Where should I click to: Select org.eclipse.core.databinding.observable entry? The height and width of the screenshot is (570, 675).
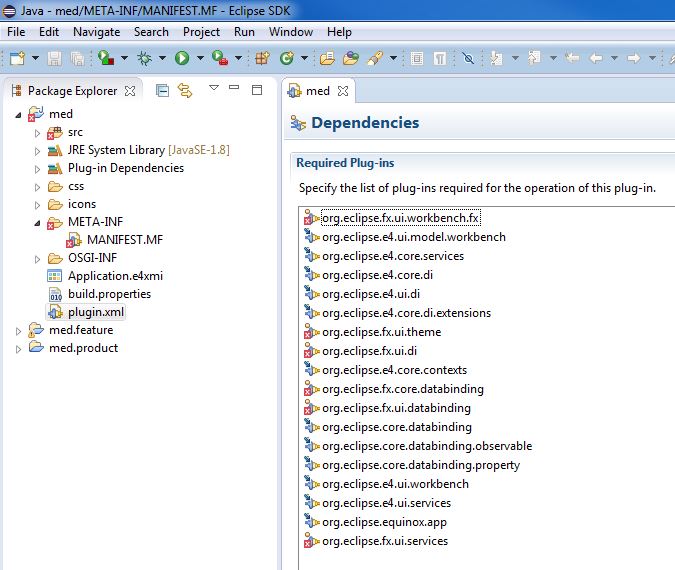[427, 446]
